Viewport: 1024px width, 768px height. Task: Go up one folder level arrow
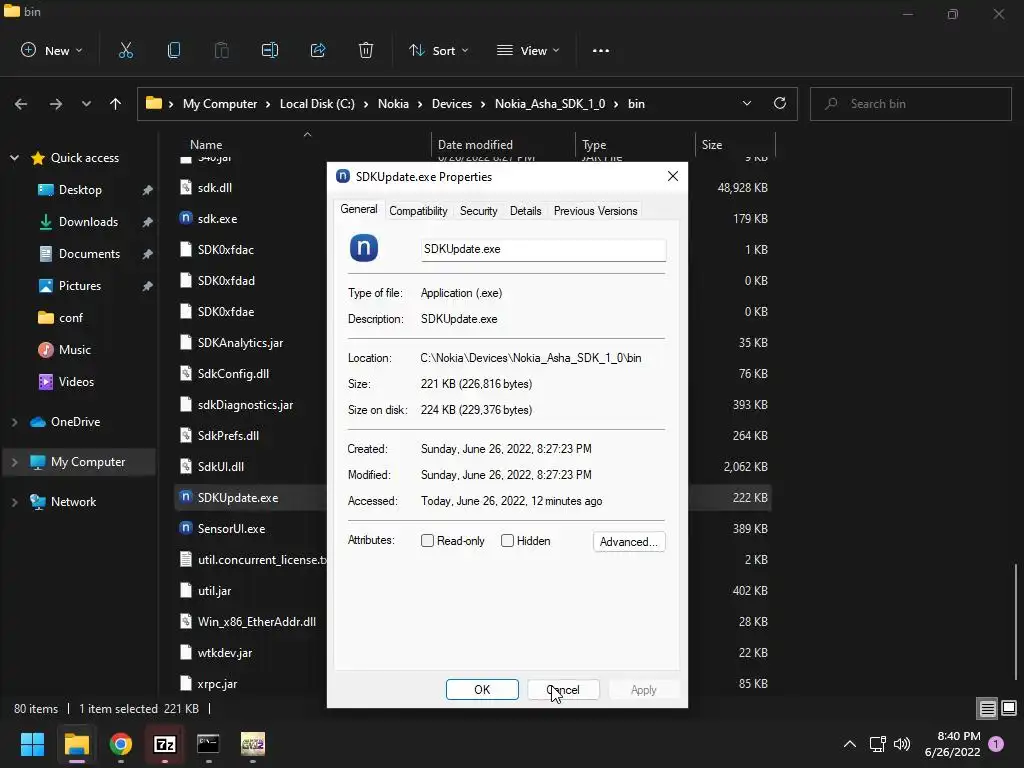click(116, 104)
